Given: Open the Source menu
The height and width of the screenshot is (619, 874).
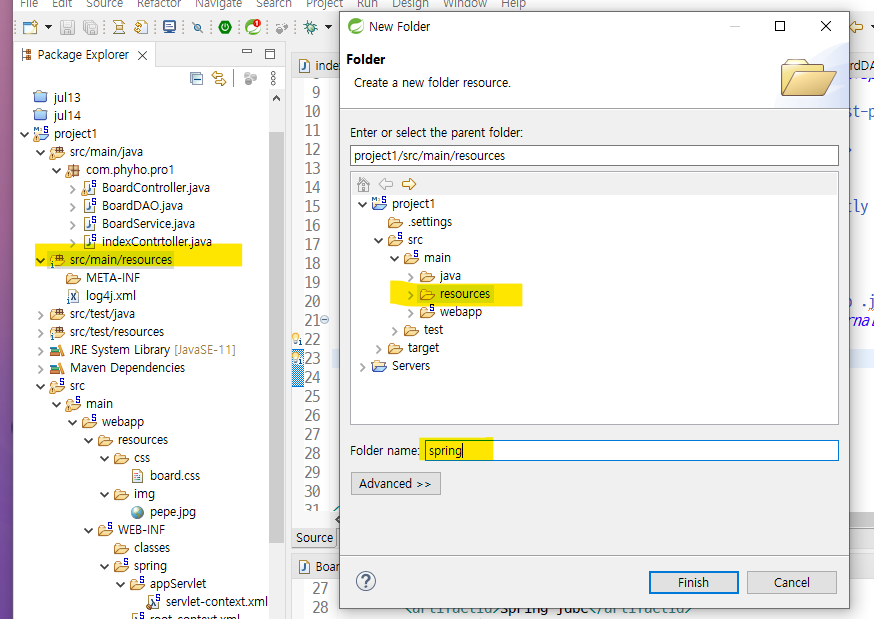Looking at the screenshot, I should click(104, 4).
